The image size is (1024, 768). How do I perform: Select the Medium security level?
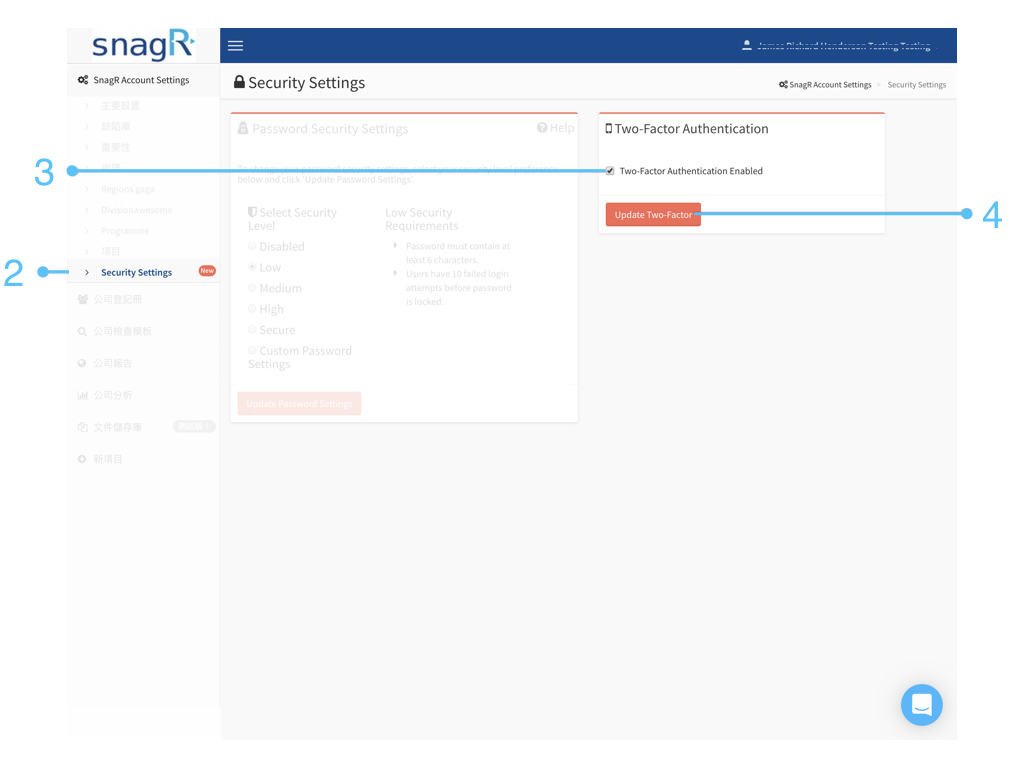point(252,288)
